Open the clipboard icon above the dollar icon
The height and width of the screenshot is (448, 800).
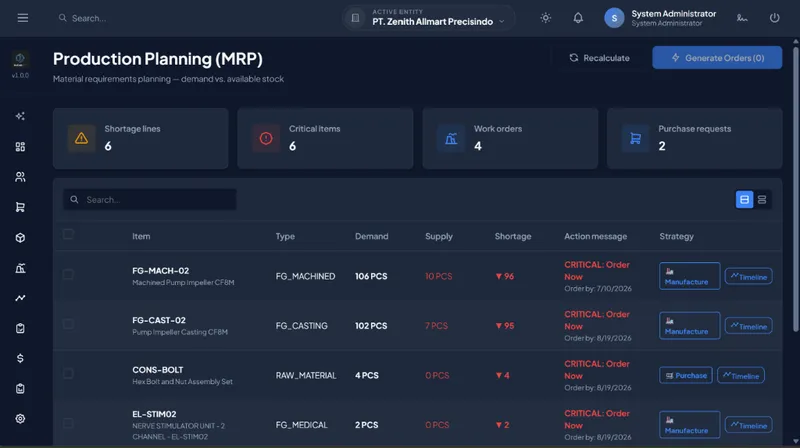point(20,328)
